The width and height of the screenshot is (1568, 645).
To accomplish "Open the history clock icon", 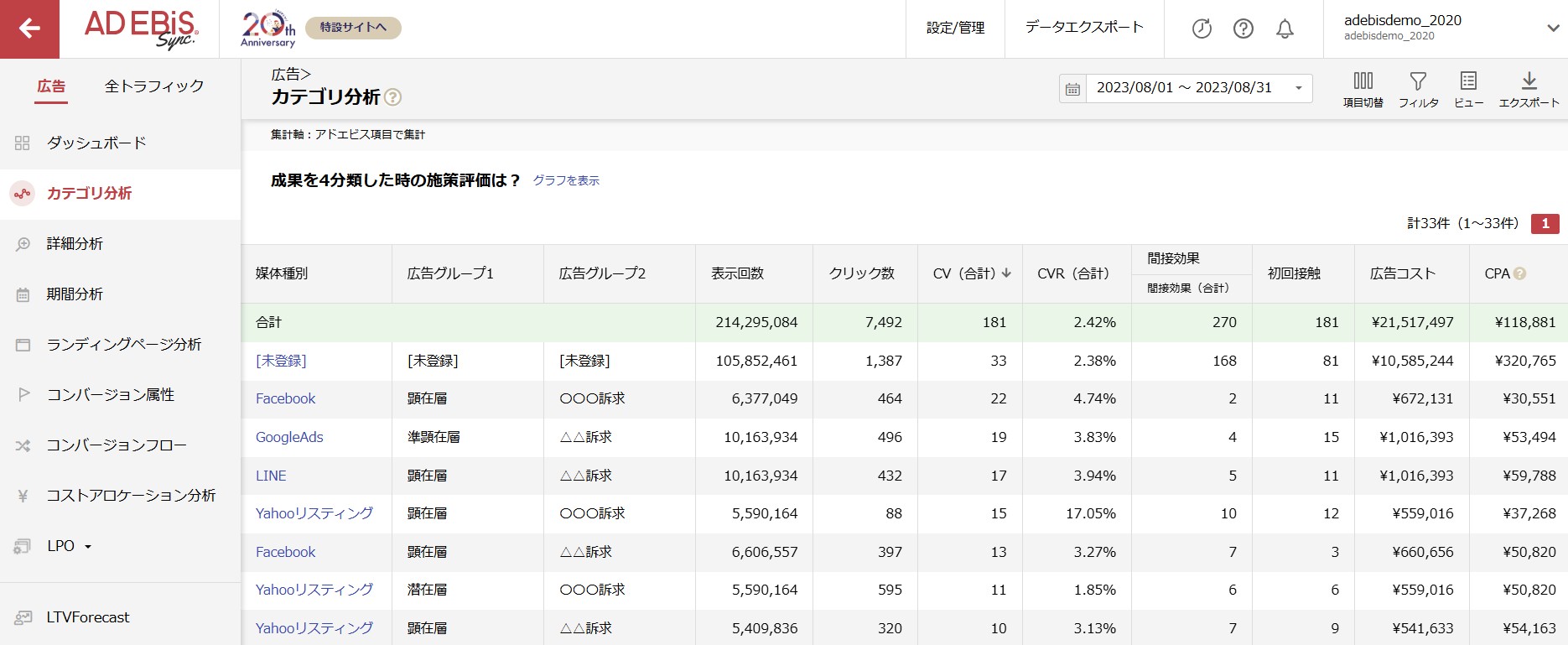I will (x=1202, y=29).
